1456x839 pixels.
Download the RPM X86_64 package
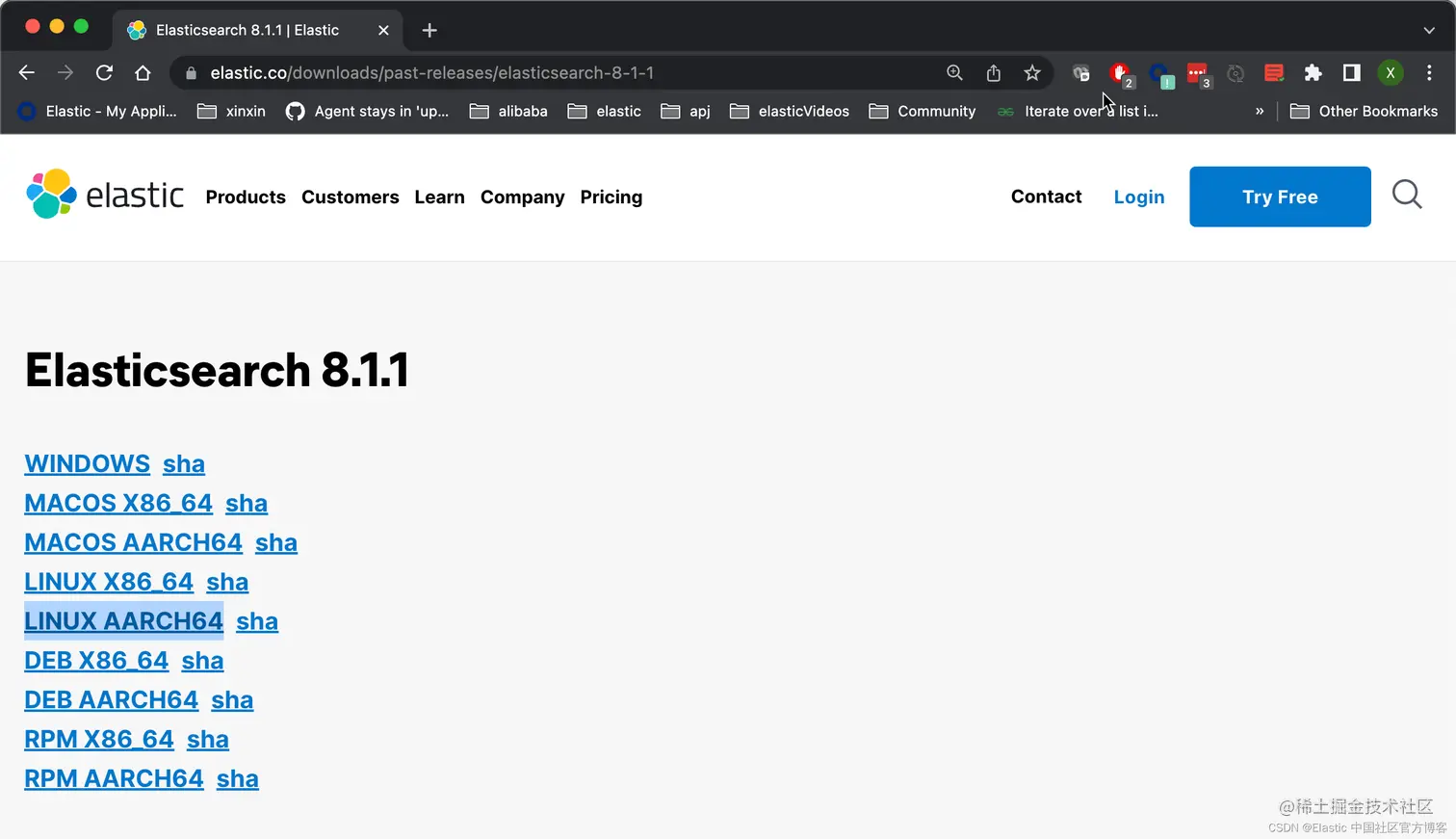tap(99, 740)
